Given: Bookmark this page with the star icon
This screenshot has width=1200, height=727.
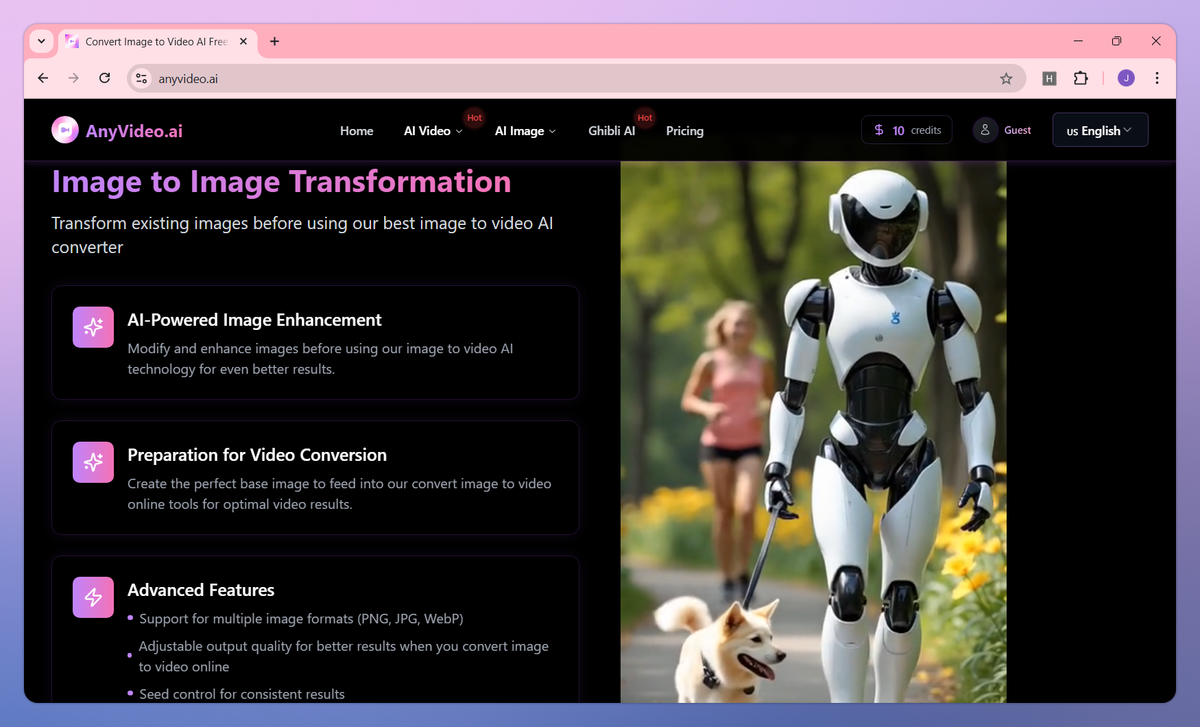Looking at the screenshot, I should [1006, 78].
